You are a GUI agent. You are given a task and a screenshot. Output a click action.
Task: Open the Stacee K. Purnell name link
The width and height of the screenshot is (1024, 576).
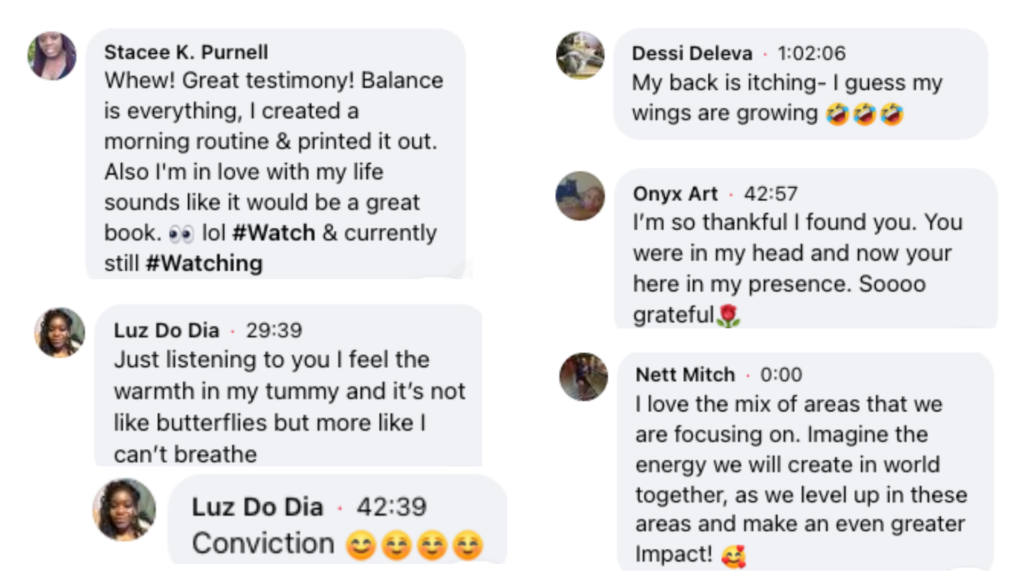pos(186,52)
